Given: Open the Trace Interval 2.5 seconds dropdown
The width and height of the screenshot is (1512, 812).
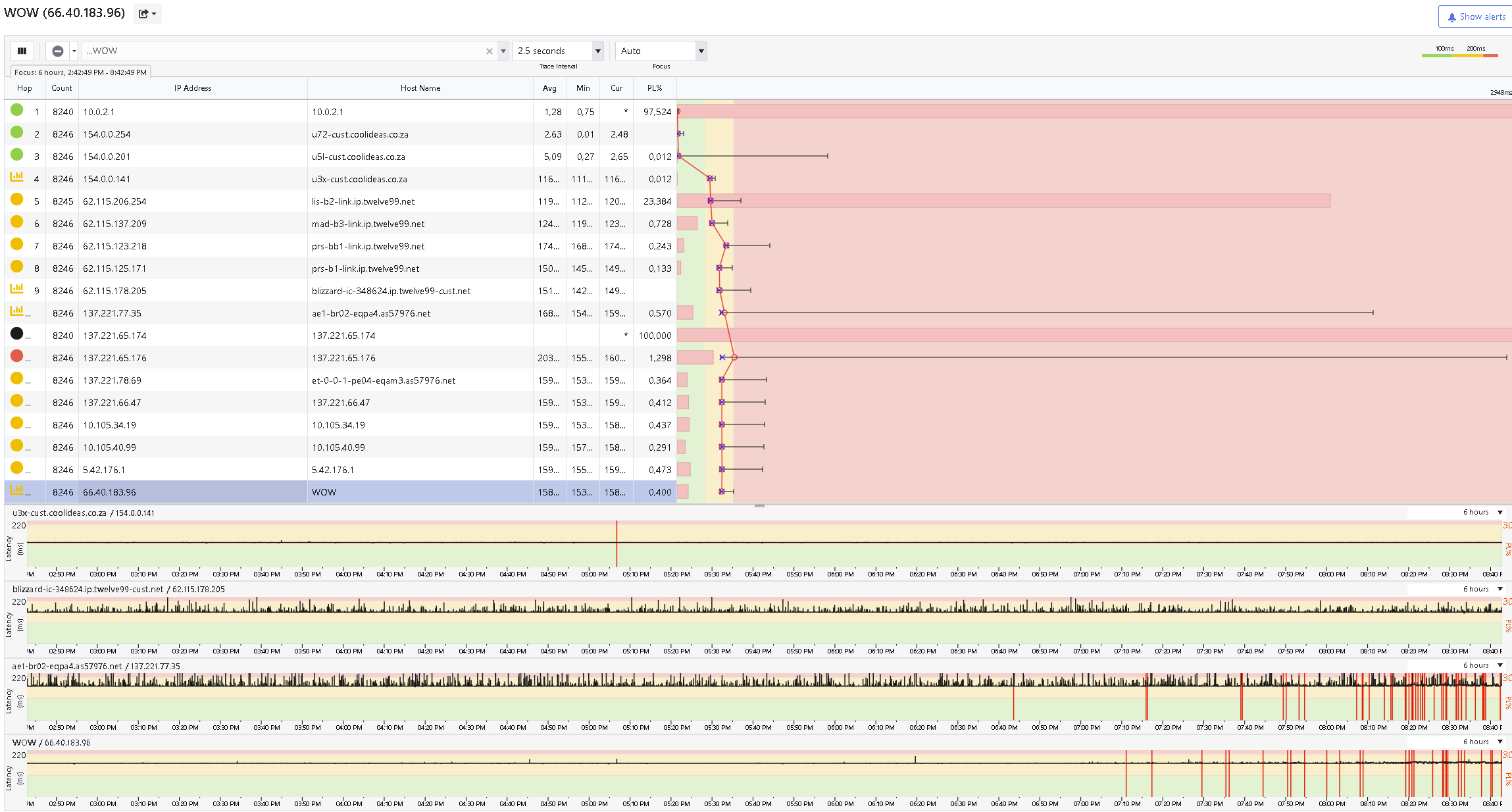Looking at the screenshot, I should 558,51.
